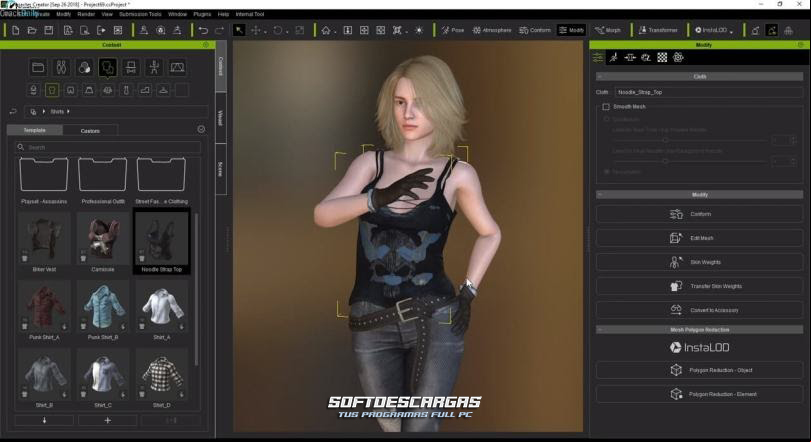Expand the Shirts breadcrumb arrow
Image resolution: width=811 pixels, height=442 pixels.
click(68, 112)
